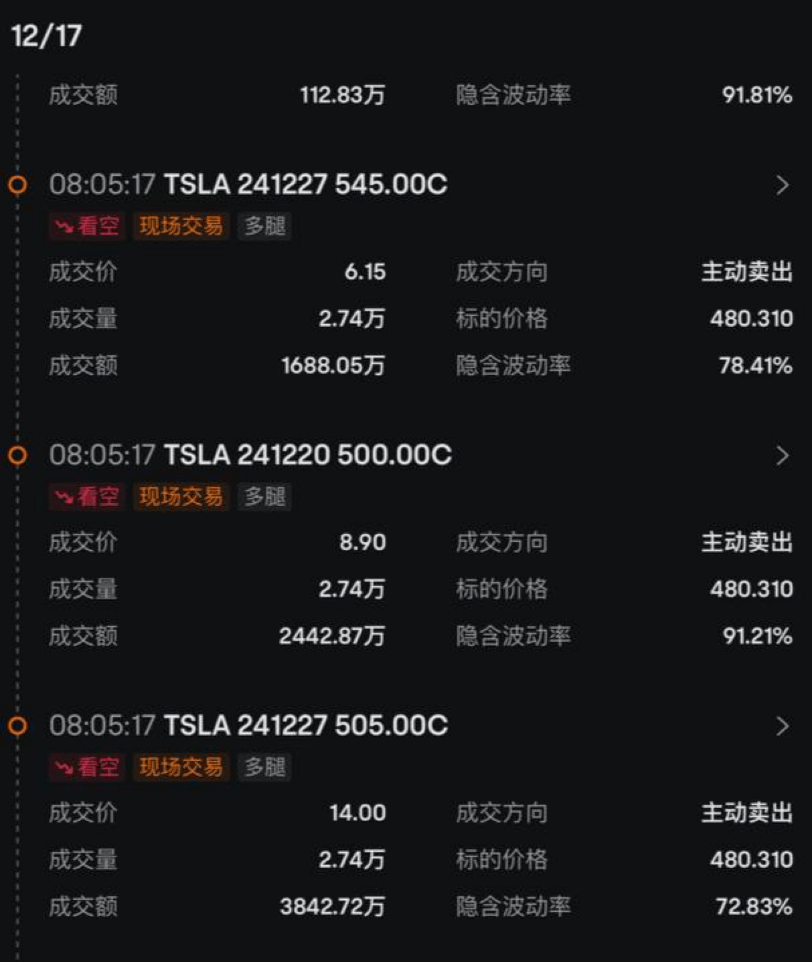Viewport: 812px width, 962px height.
Task: Click the 多腿 tag under 545.00C contract
Action: pos(265,226)
